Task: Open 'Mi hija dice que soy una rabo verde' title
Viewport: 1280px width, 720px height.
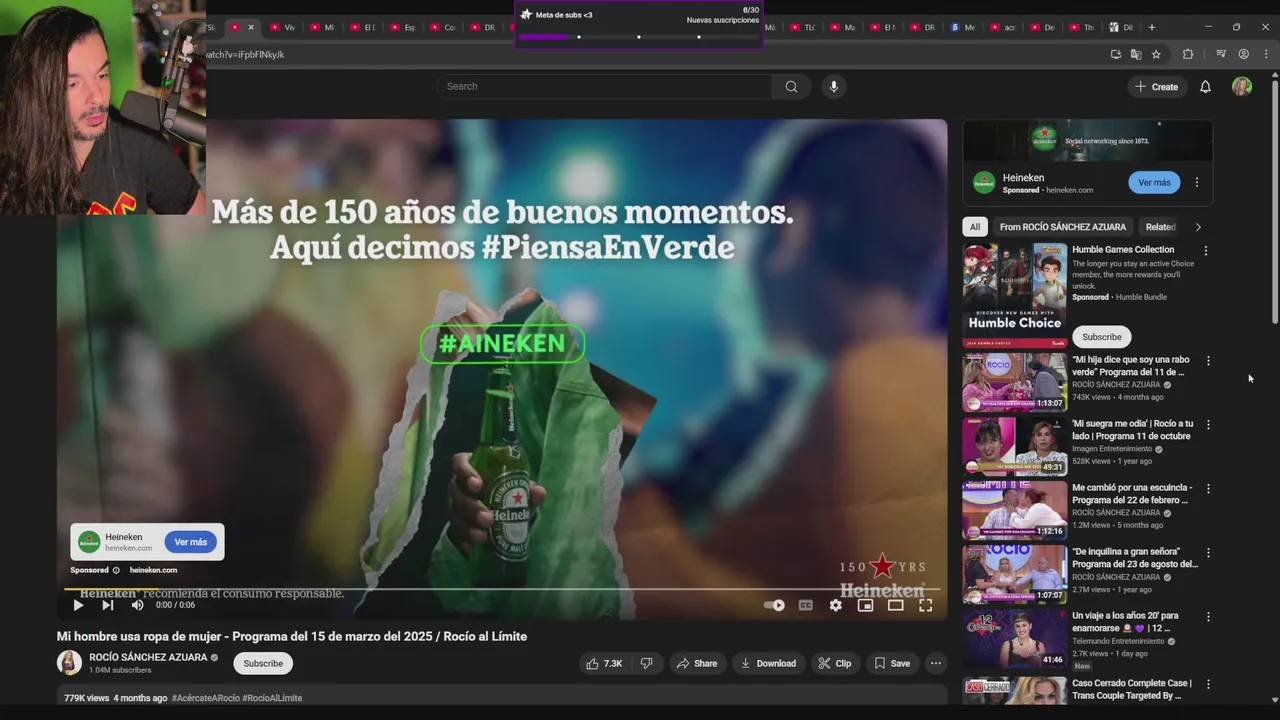Action: click(1131, 365)
